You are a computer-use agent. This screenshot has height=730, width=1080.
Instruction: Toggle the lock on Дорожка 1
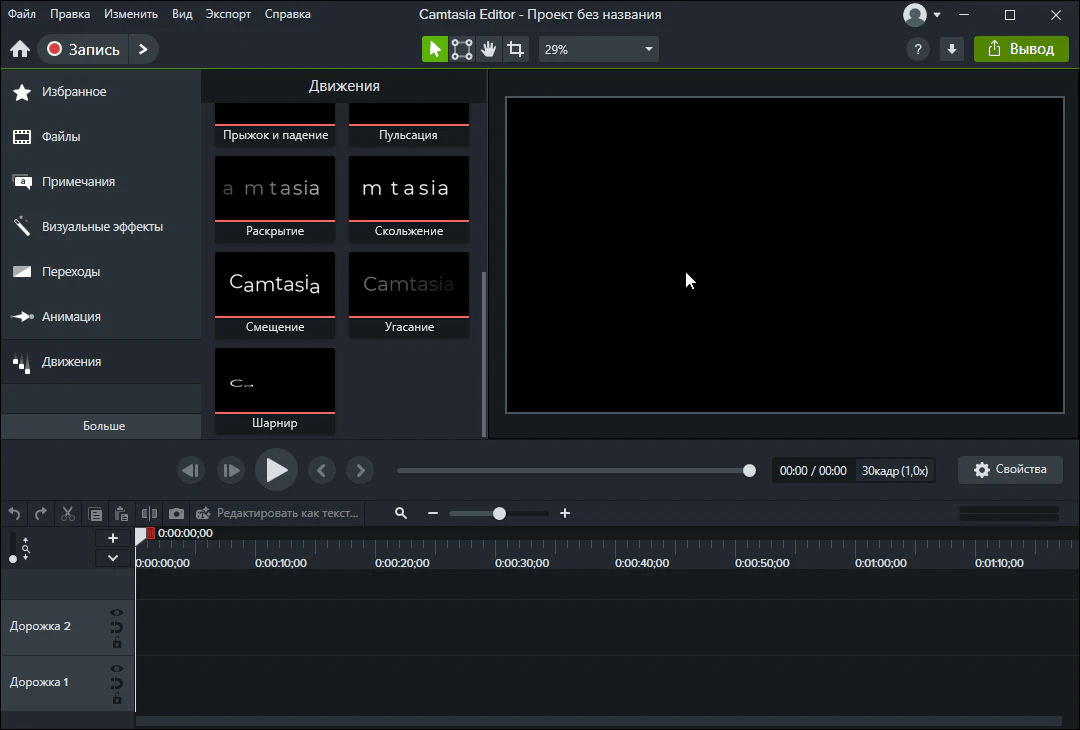(x=117, y=699)
